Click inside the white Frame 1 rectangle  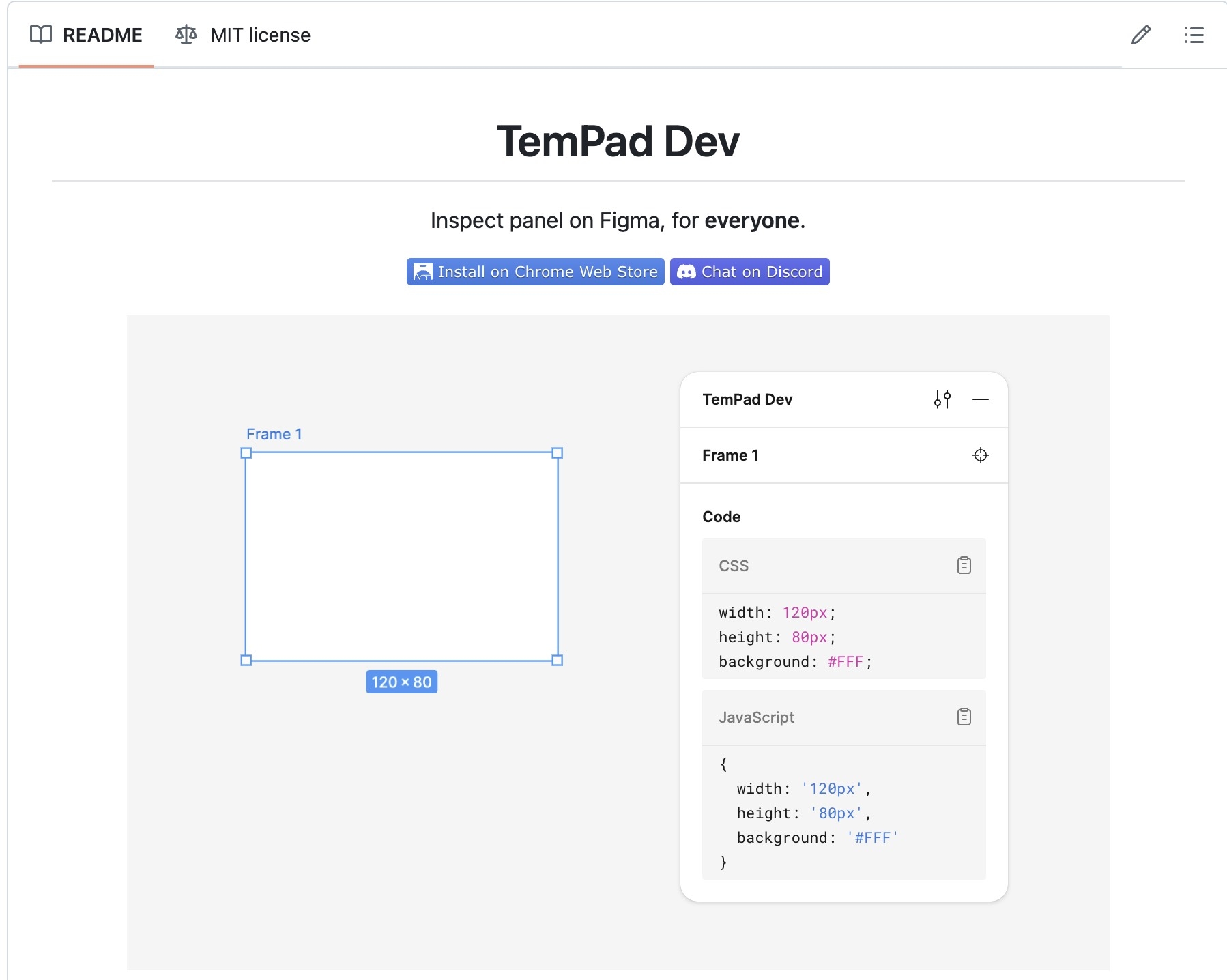pyautogui.click(x=402, y=556)
